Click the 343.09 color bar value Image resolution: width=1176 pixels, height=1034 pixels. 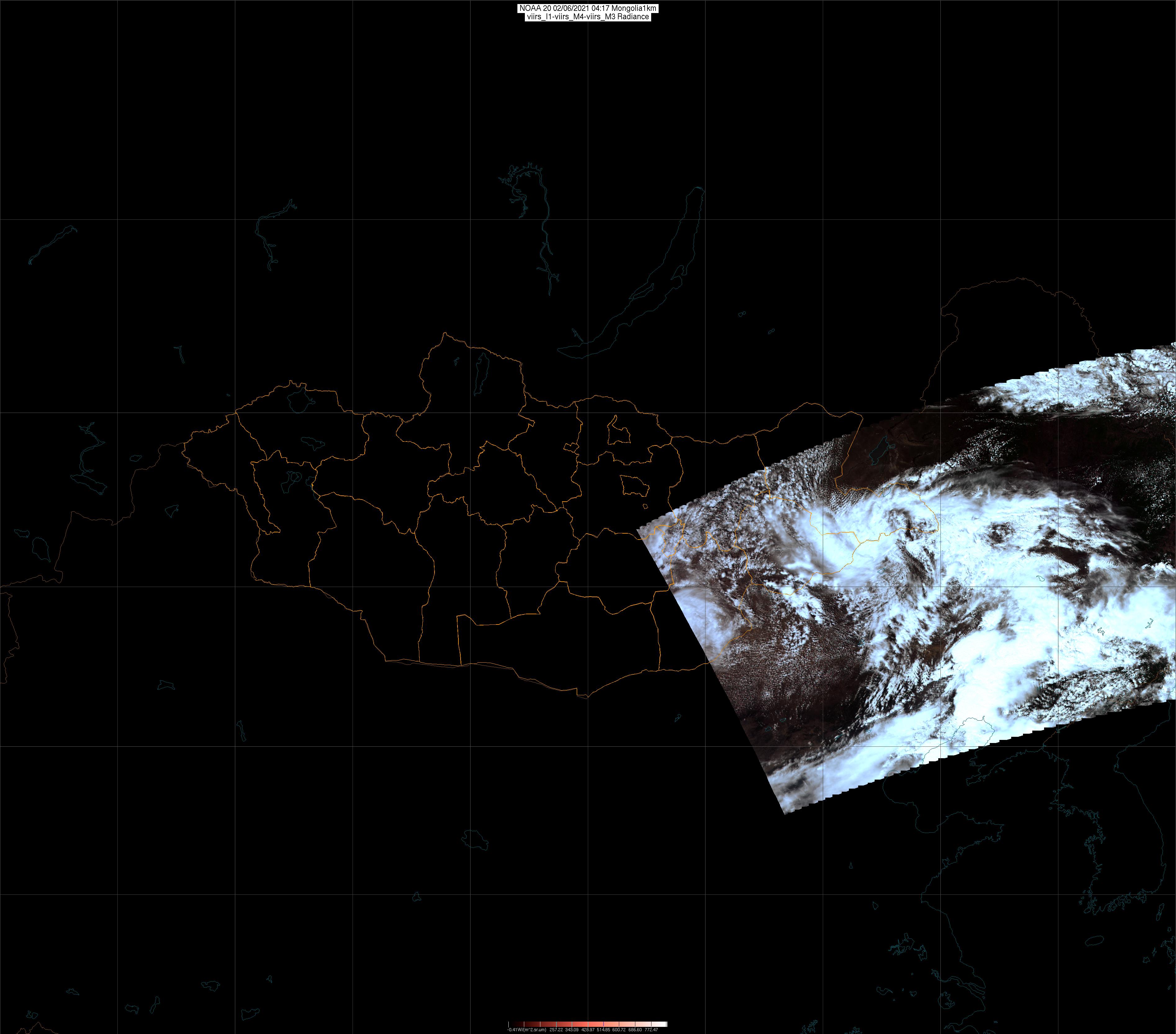tap(572, 1030)
